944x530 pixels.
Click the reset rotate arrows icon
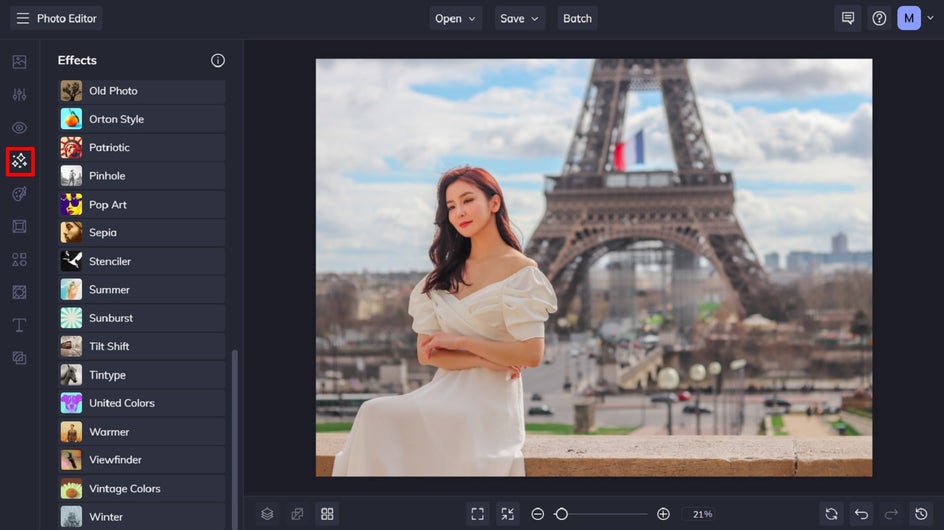tap(831, 514)
